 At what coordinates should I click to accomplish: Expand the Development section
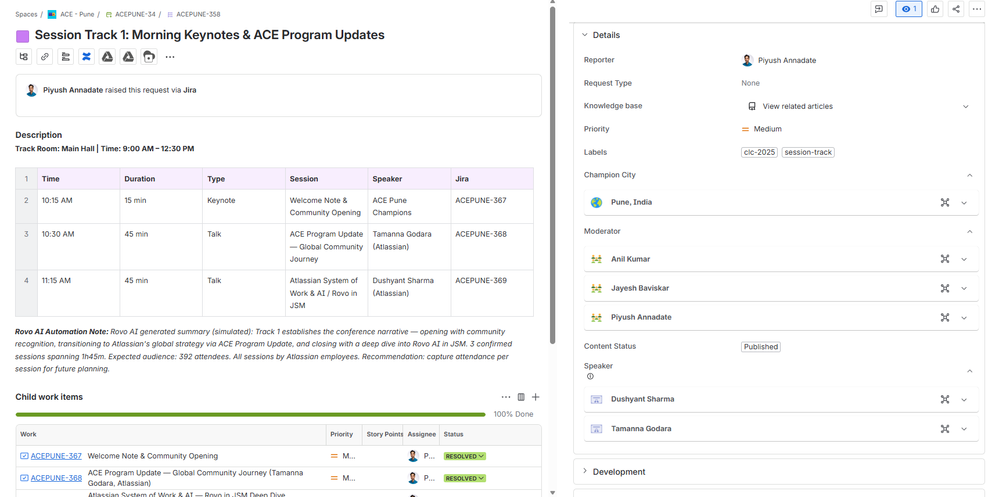(x=585, y=472)
